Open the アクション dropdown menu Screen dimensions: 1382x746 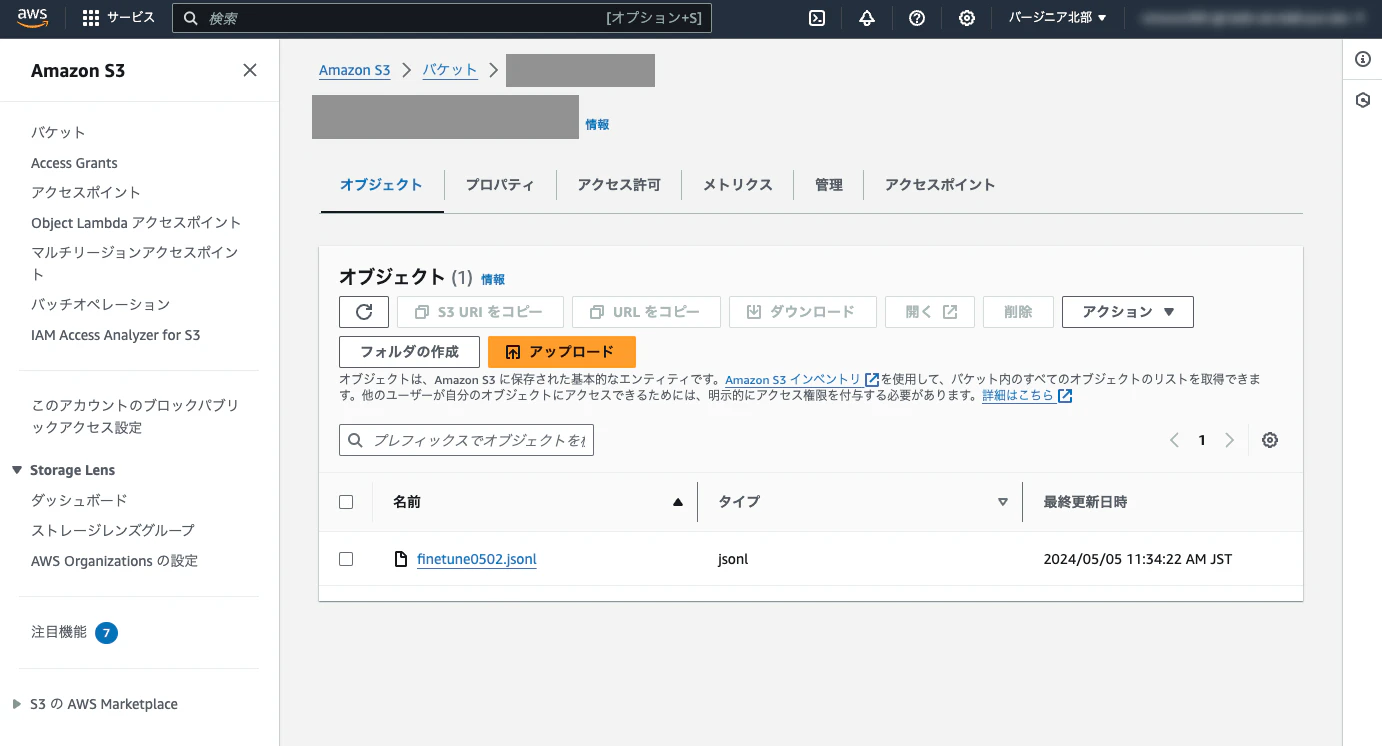click(1128, 312)
